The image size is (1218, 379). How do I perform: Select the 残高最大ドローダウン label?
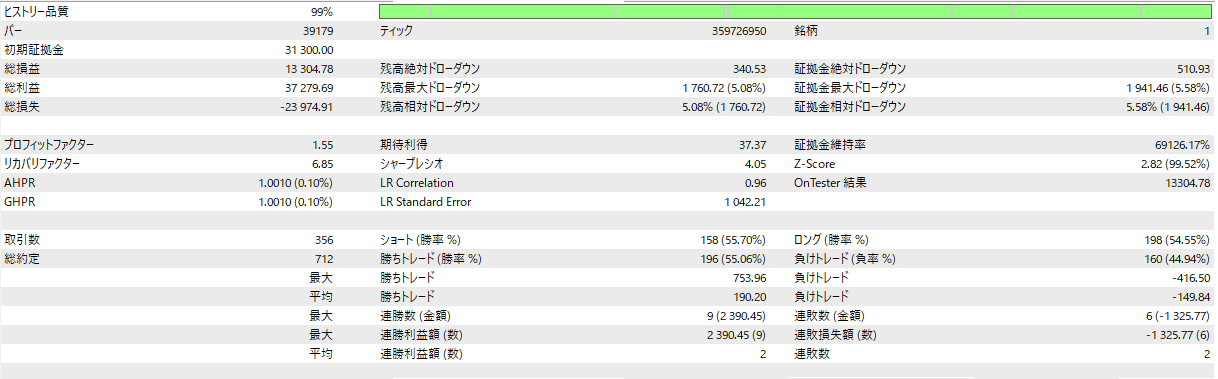pos(430,88)
